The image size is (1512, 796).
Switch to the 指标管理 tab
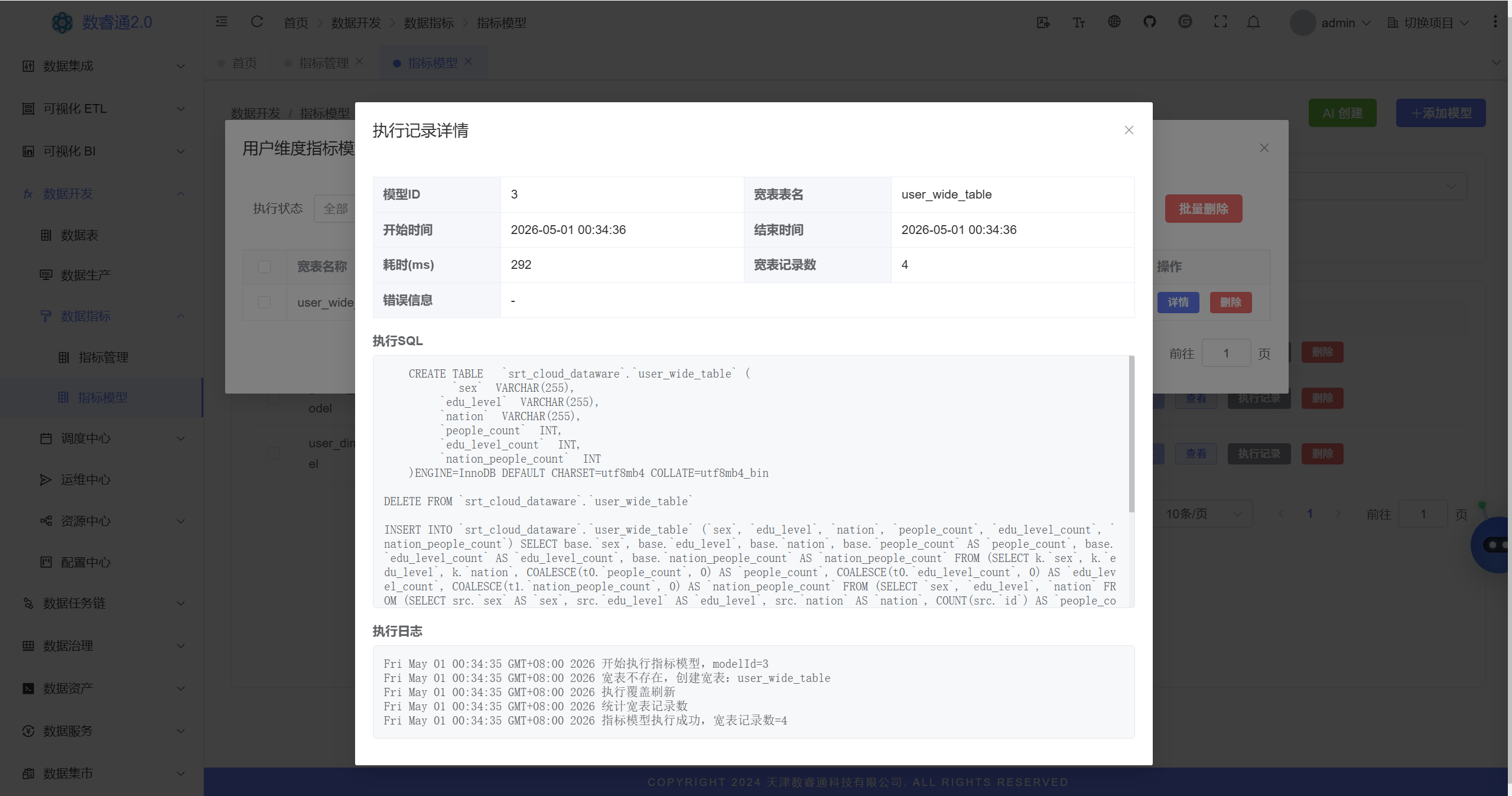click(324, 63)
